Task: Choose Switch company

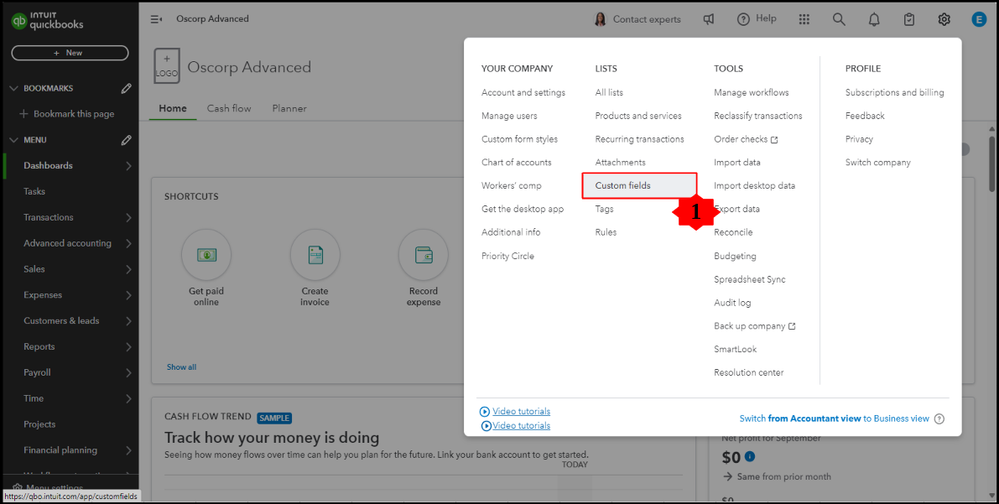Action: (x=878, y=162)
